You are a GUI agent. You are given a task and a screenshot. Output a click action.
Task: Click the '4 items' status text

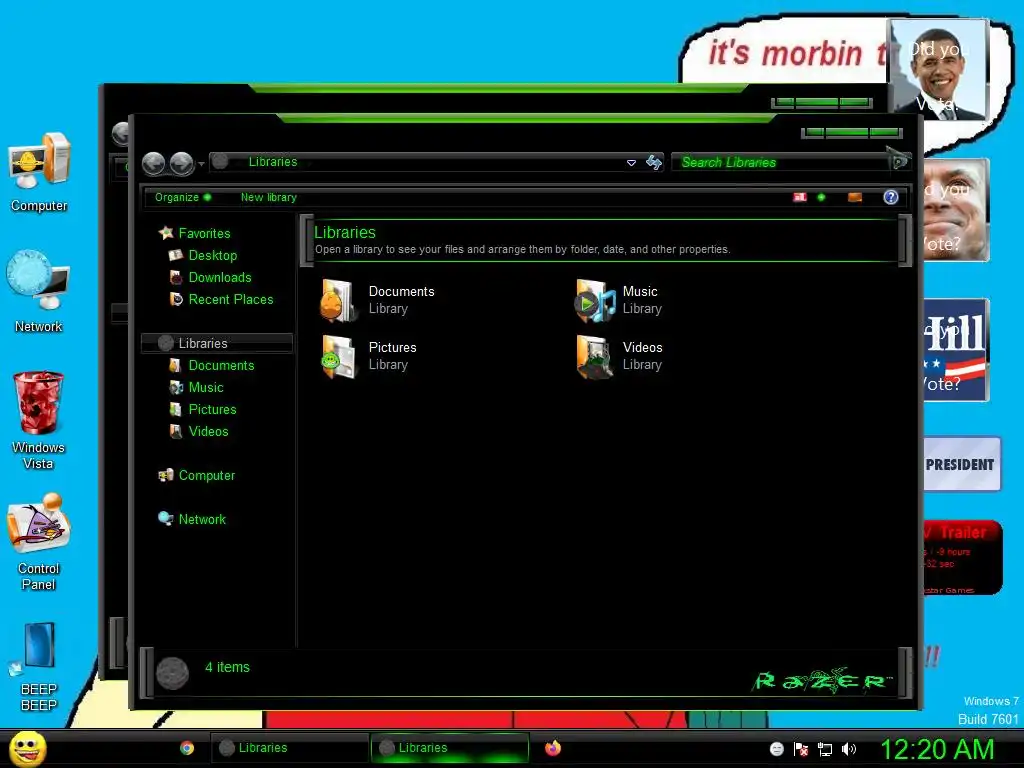point(227,667)
